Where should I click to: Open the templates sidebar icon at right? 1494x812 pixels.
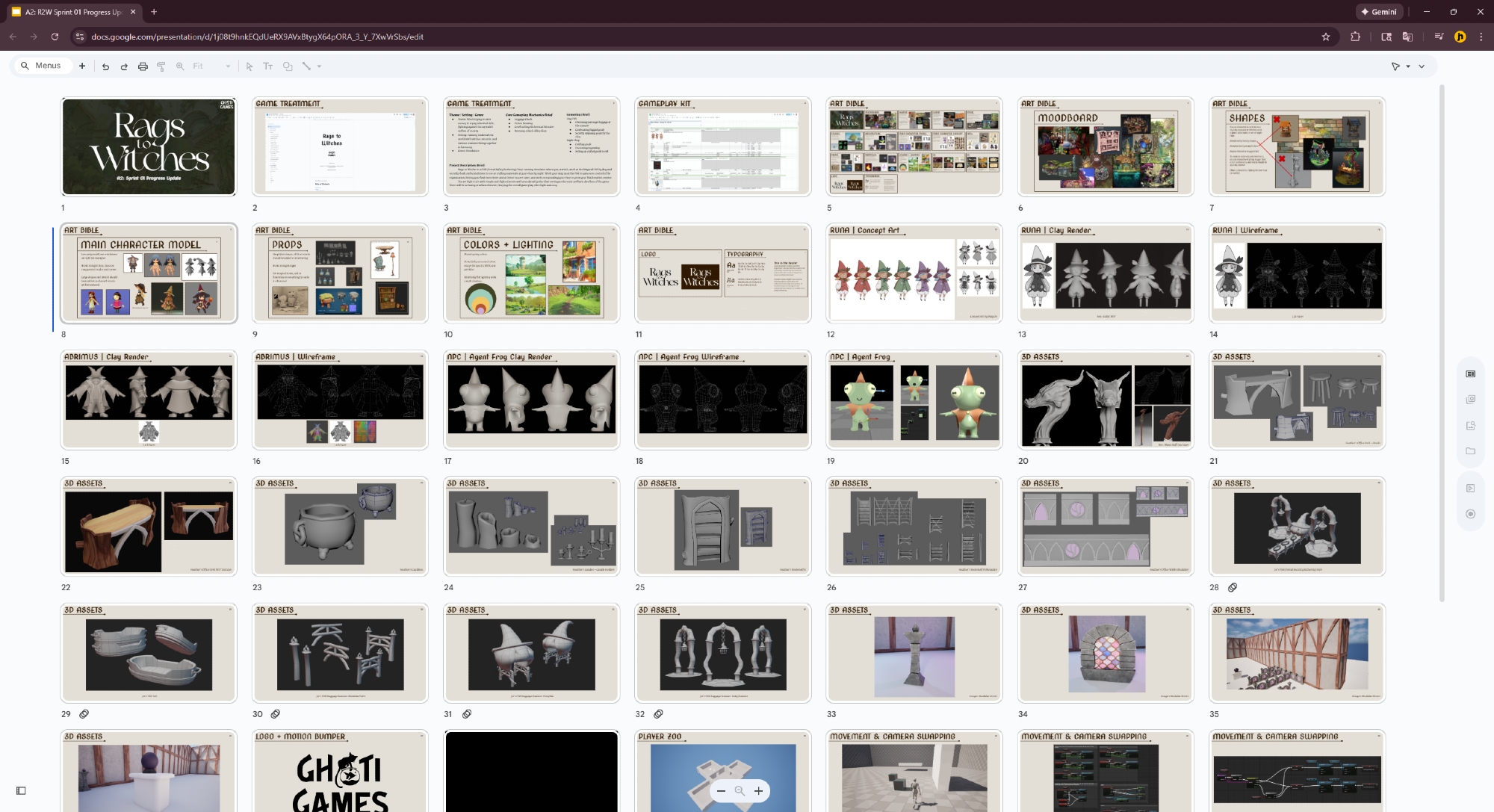(1471, 374)
